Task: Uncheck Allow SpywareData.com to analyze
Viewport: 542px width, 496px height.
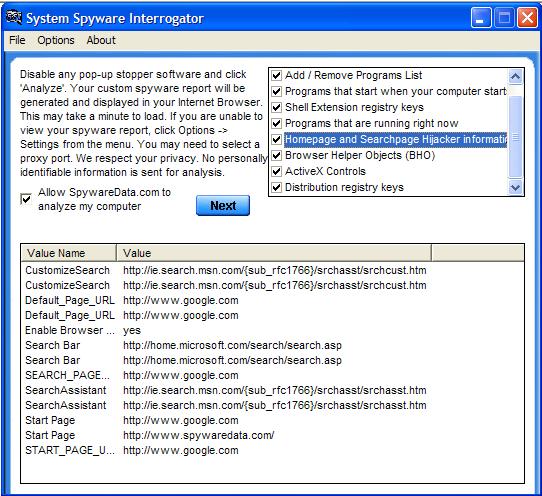Action: click(x=26, y=199)
